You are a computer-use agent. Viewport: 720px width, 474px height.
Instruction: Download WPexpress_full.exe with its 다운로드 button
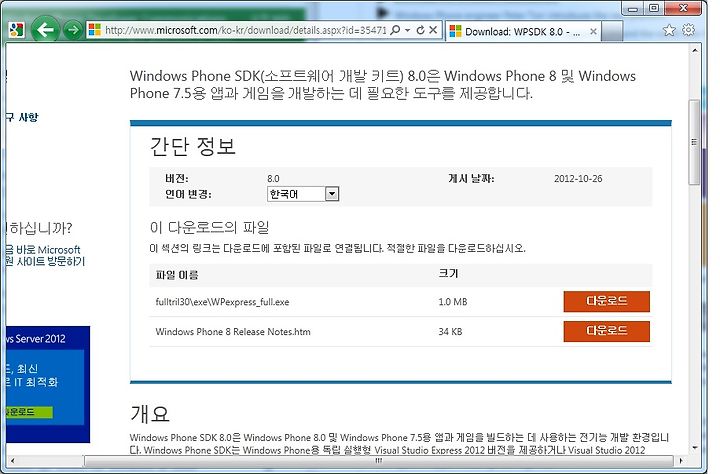tap(606, 301)
